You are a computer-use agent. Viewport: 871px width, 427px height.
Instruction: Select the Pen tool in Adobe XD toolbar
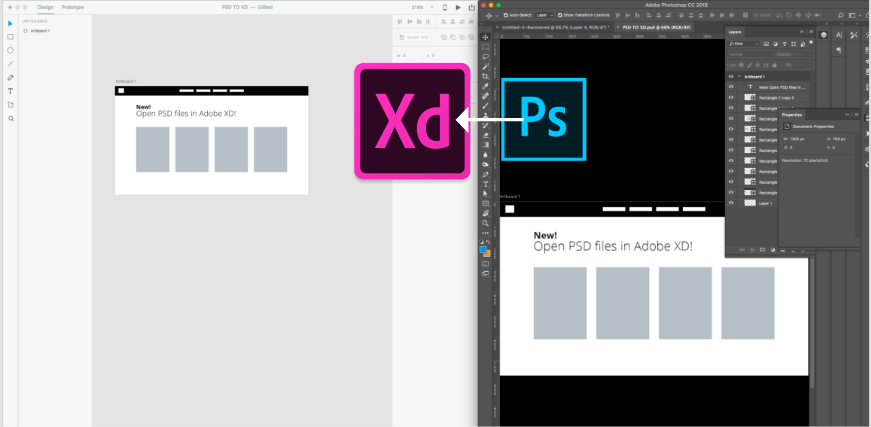click(10, 77)
